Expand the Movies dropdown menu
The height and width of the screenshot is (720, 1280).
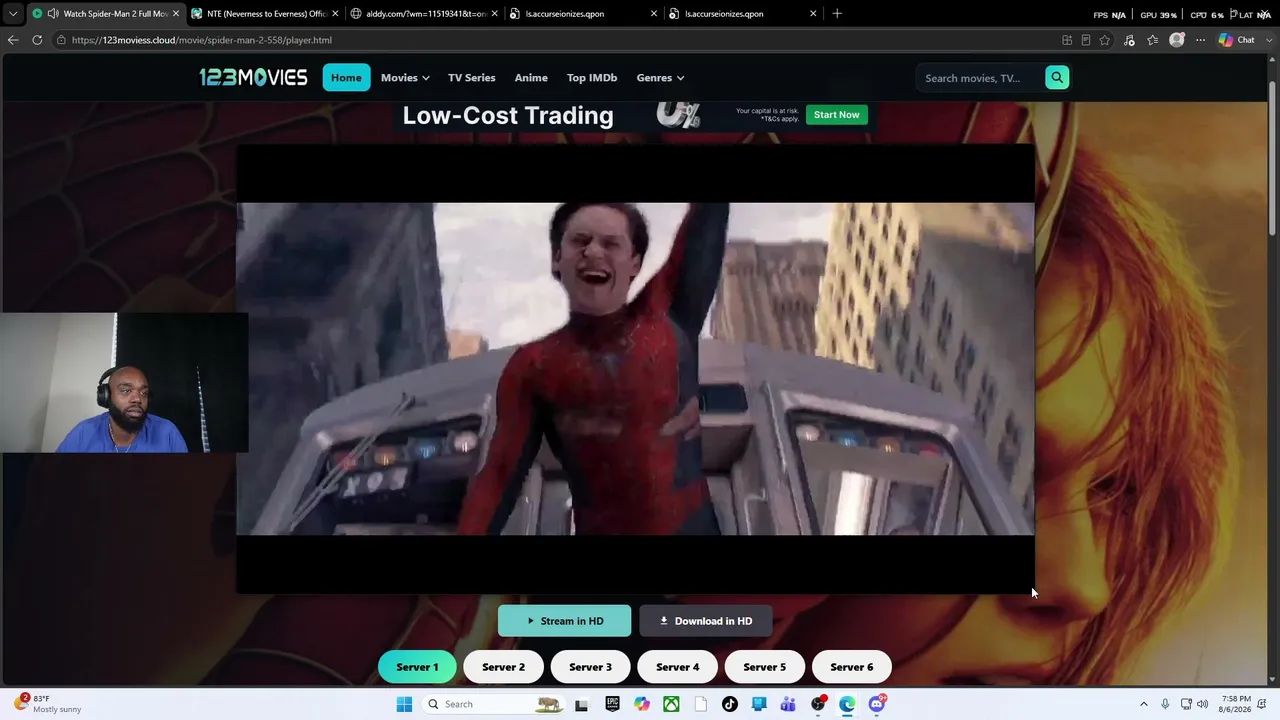(x=405, y=78)
